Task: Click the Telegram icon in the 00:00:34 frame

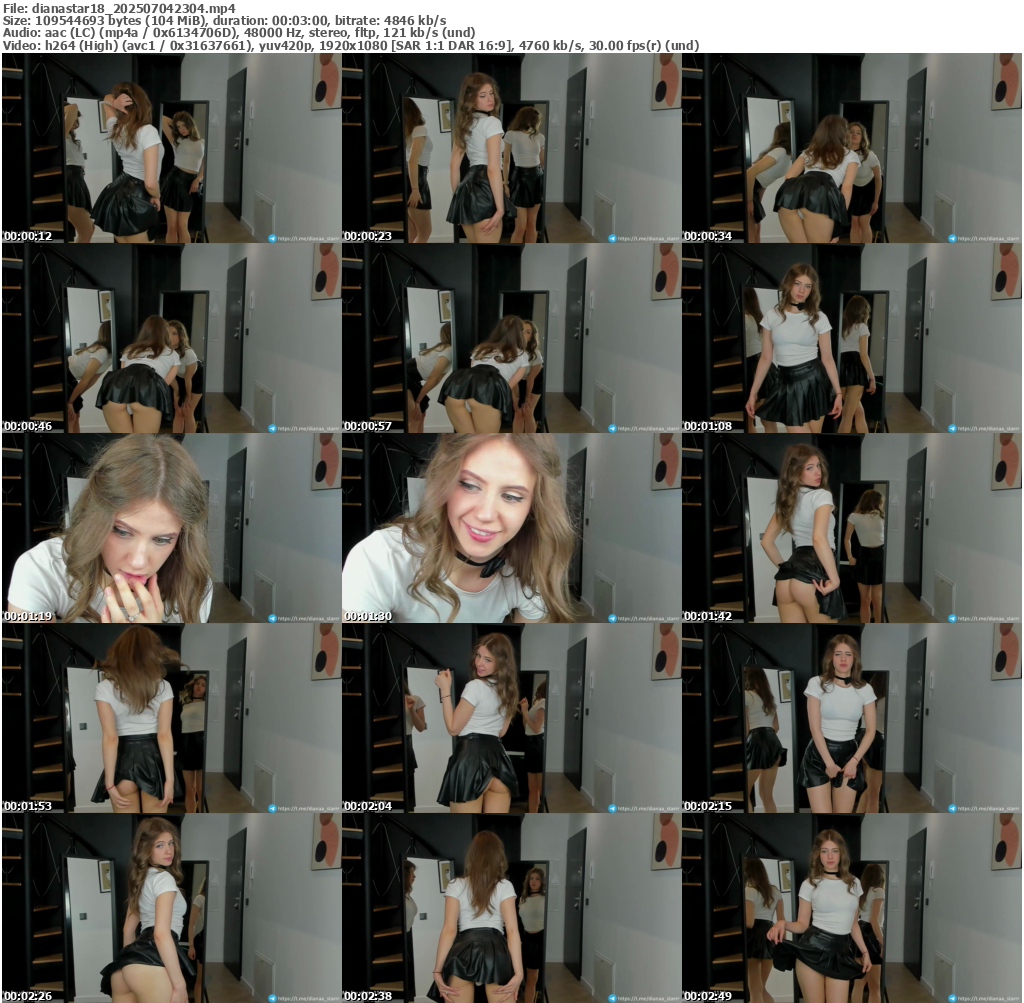Action: click(x=952, y=238)
